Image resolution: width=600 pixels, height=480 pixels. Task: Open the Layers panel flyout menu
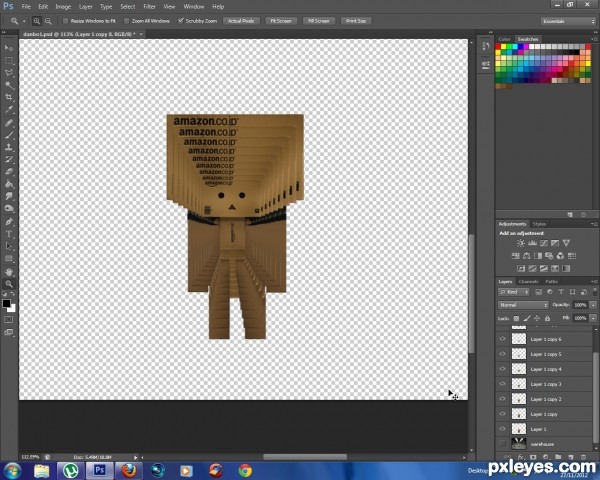point(593,281)
